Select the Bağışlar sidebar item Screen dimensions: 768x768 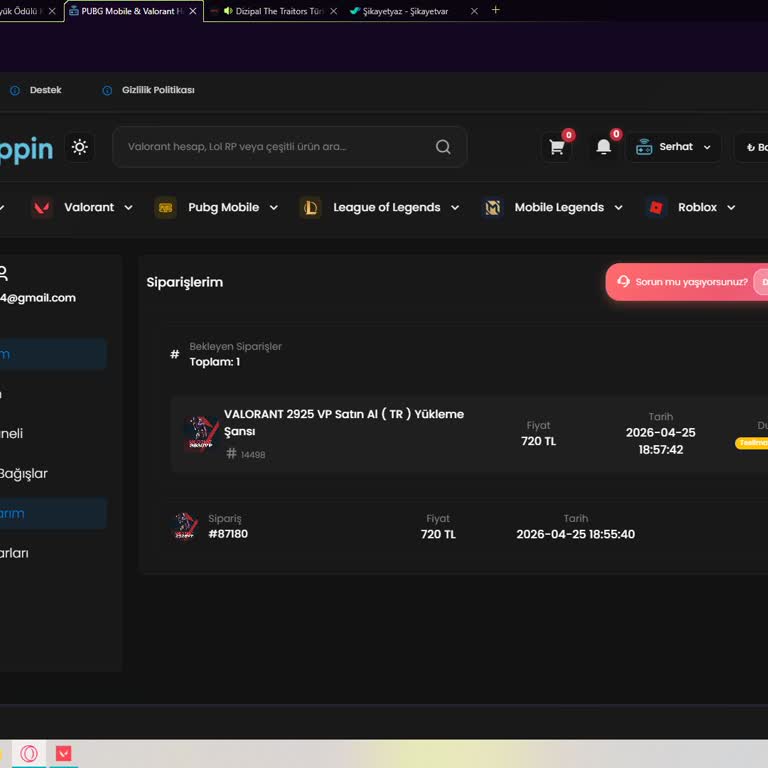(24, 474)
